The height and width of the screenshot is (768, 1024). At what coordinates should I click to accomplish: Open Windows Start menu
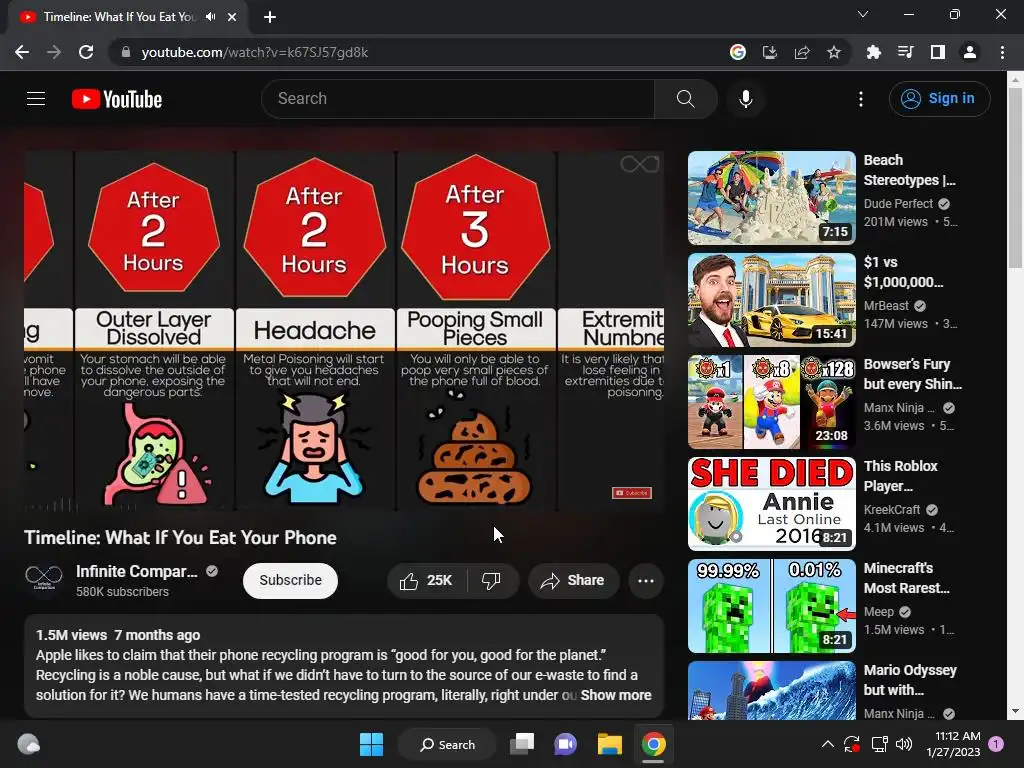point(372,744)
